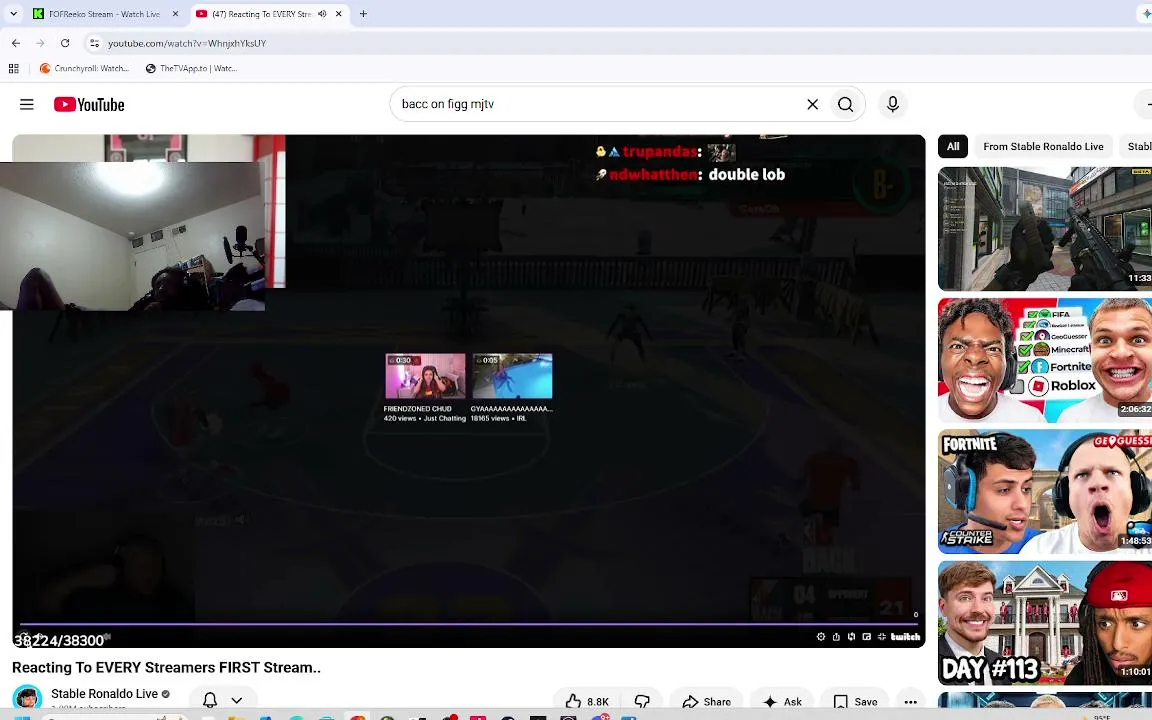This screenshot has width=1152, height=720.
Task: Open the TheTVApp.to bookmark
Action: point(191,68)
